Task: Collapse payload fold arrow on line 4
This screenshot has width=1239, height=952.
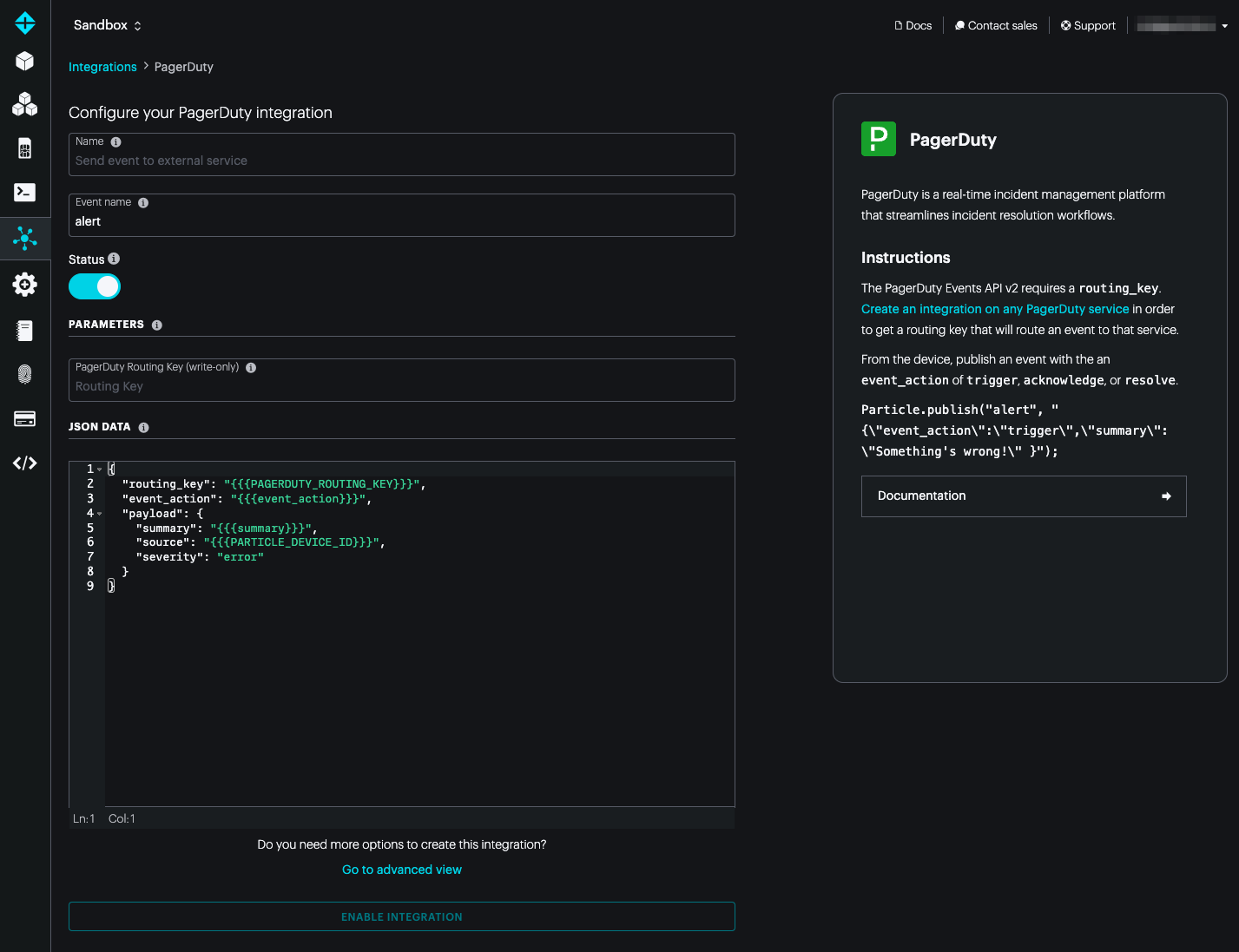Action: (x=100, y=514)
